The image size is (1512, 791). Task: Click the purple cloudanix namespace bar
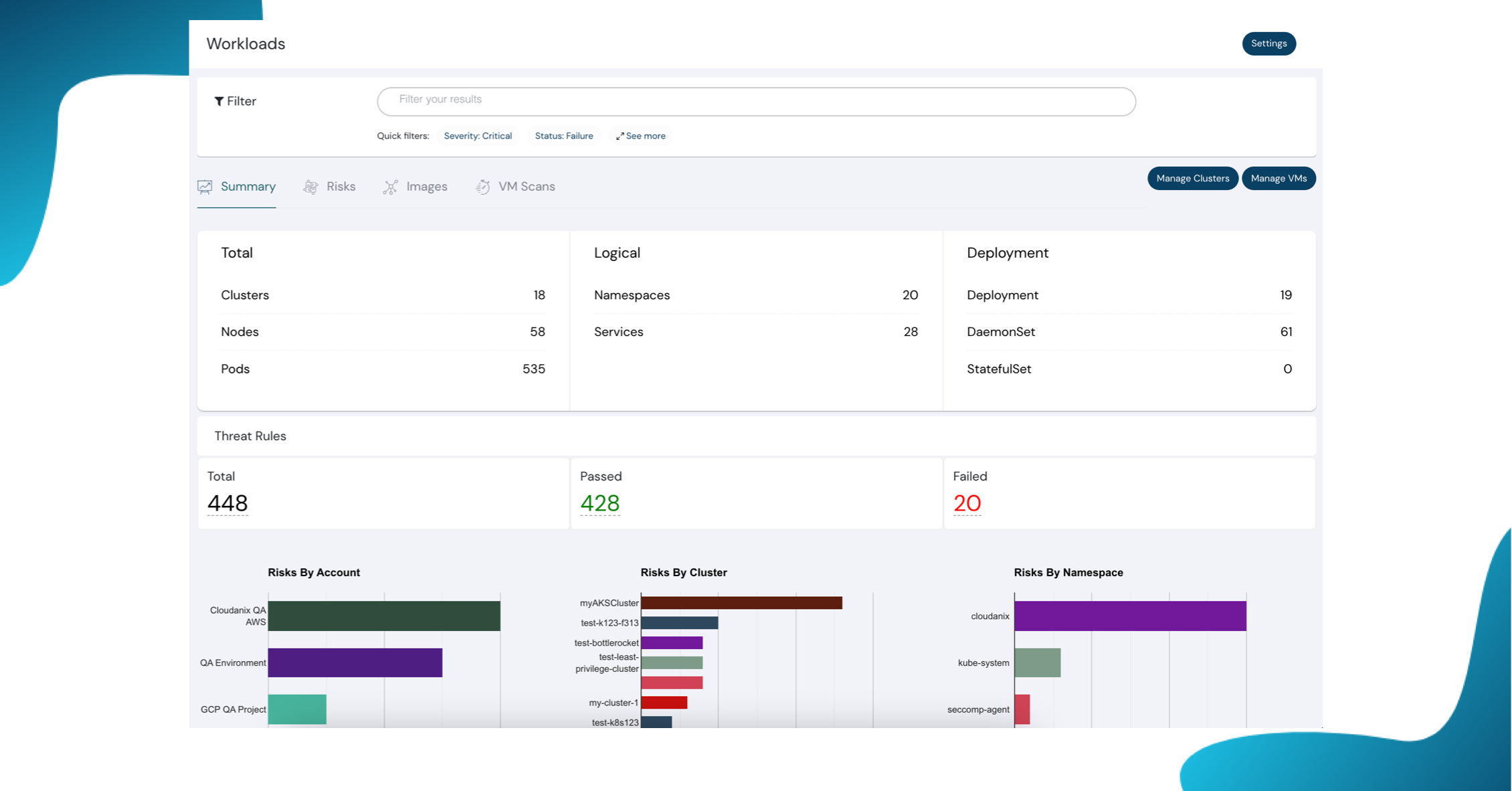click(1131, 616)
